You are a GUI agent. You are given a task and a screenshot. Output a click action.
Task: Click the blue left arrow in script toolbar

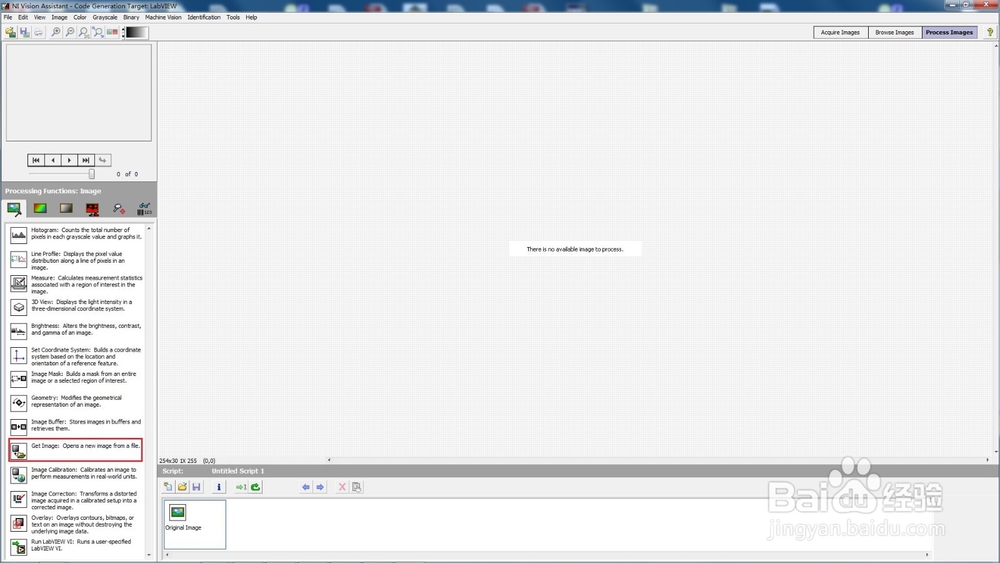click(x=306, y=487)
